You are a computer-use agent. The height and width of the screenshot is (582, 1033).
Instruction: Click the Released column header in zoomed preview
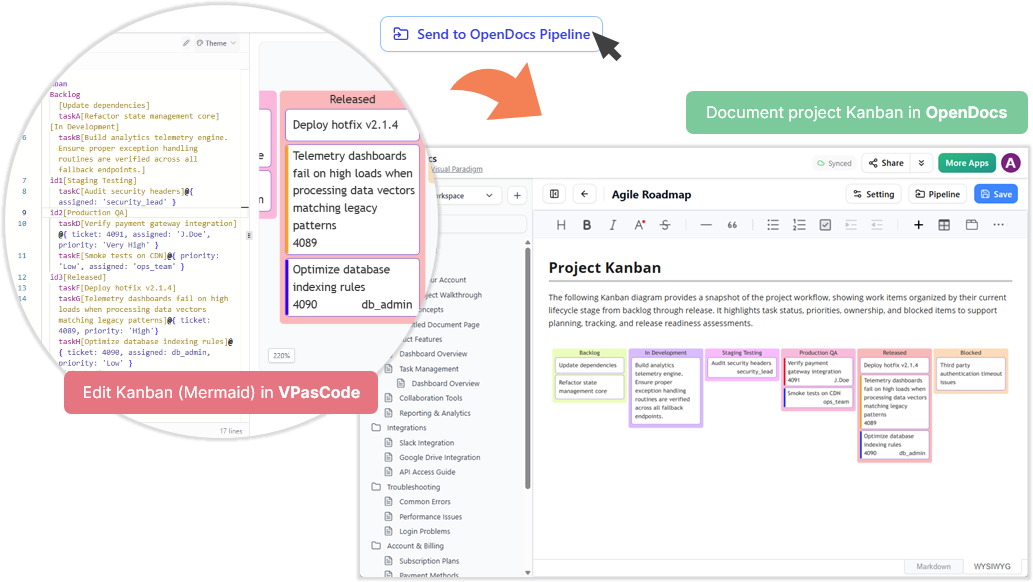(x=352, y=99)
